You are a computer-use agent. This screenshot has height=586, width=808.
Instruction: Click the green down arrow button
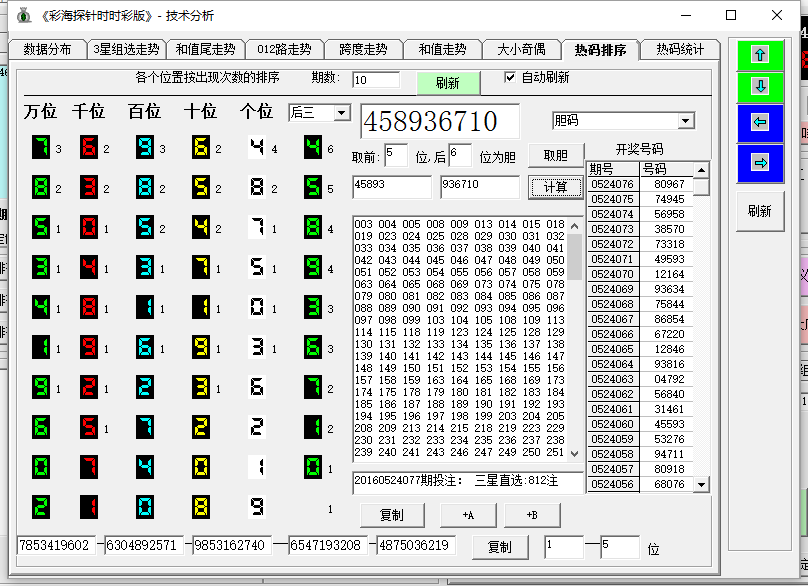pos(760,87)
